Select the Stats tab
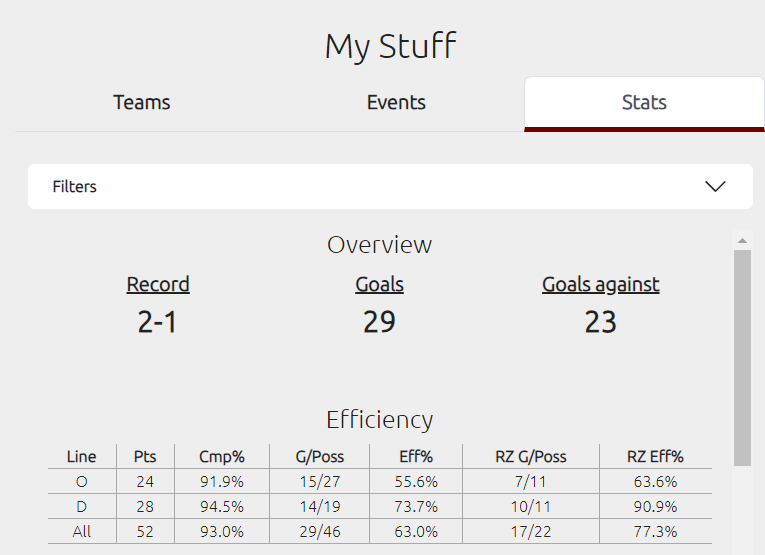Image resolution: width=765 pixels, height=555 pixels. [x=644, y=103]
